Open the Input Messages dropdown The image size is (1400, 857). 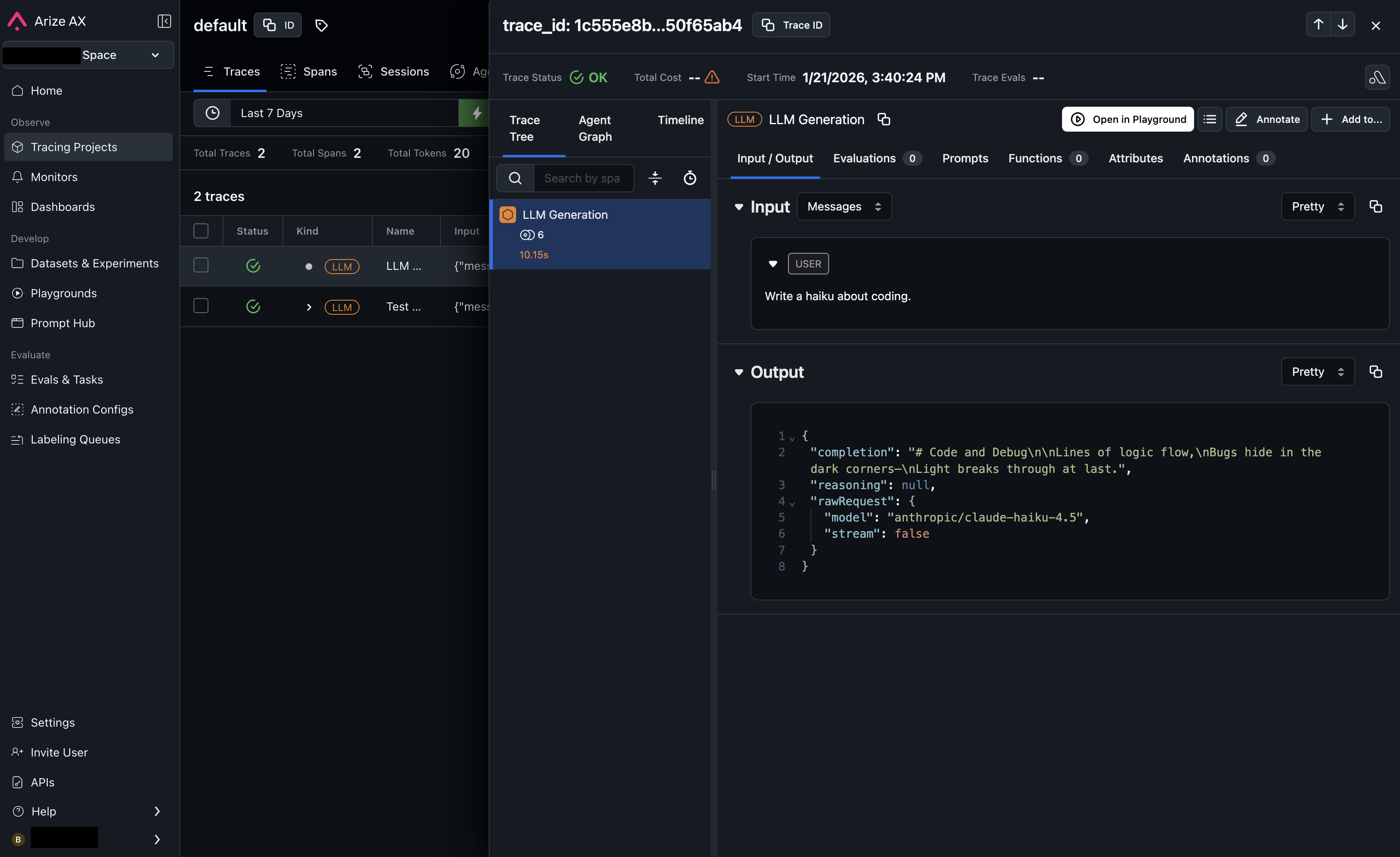coord(844,206)
